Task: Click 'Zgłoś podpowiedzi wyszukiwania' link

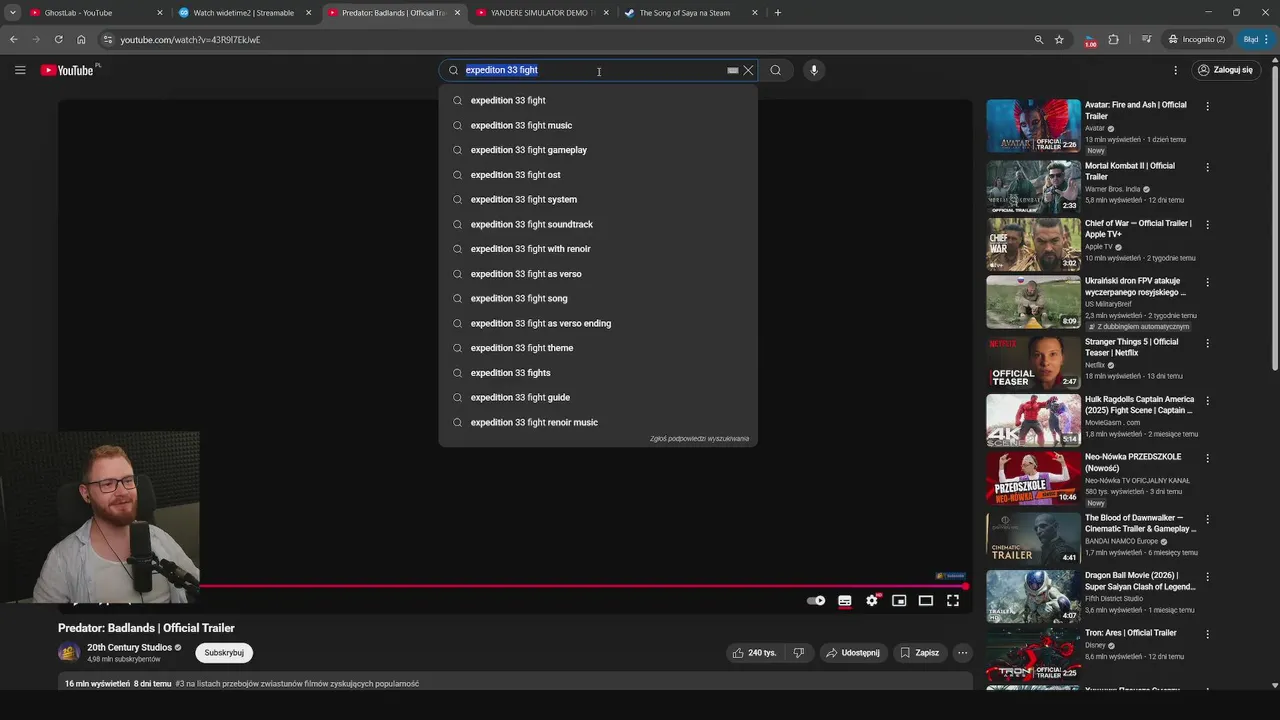Action: [x=699, y=438]
